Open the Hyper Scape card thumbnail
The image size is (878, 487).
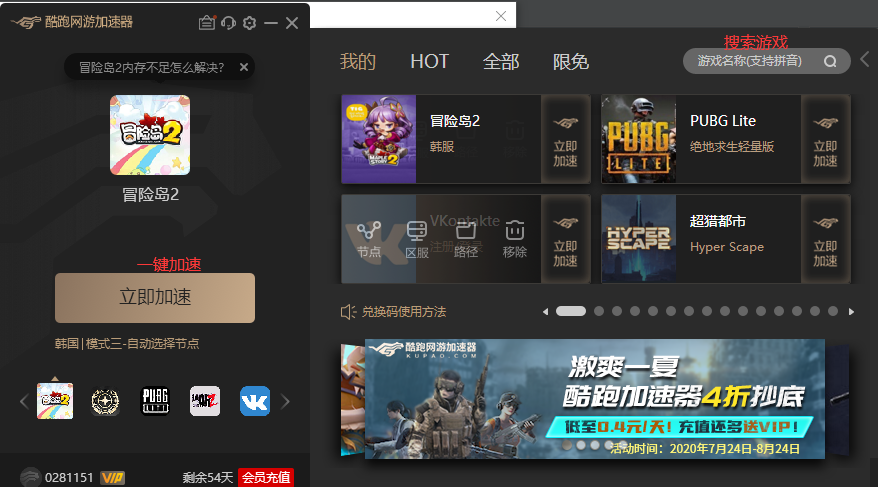point(639,240)
